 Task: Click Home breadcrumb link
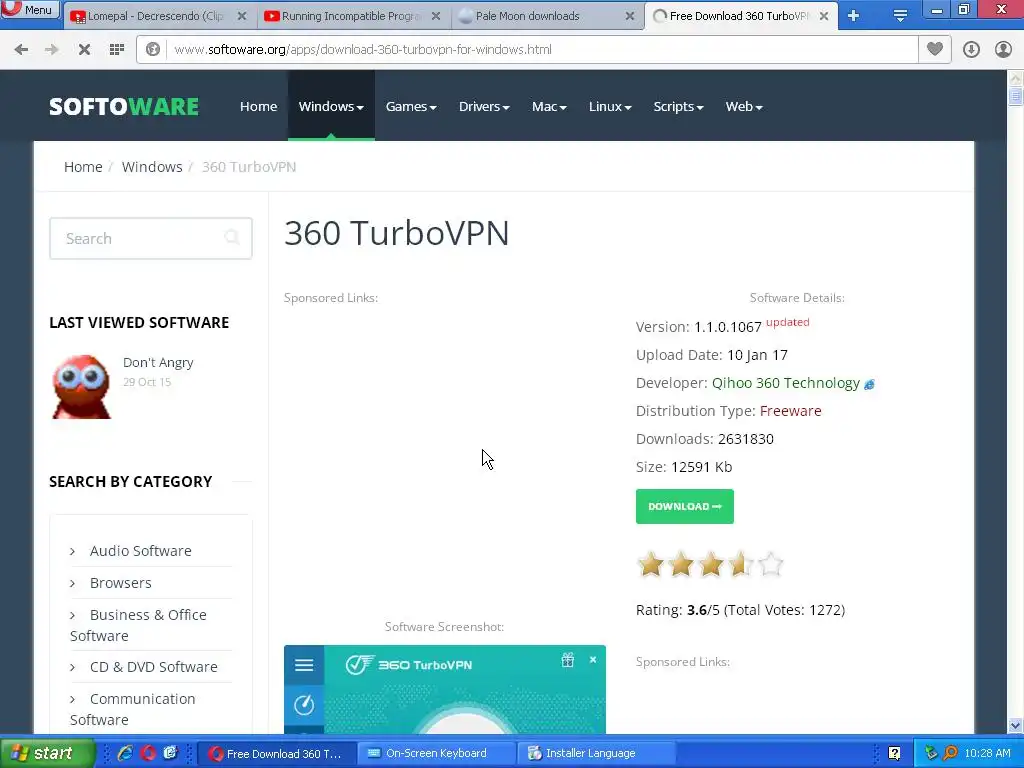click(83, 167)
